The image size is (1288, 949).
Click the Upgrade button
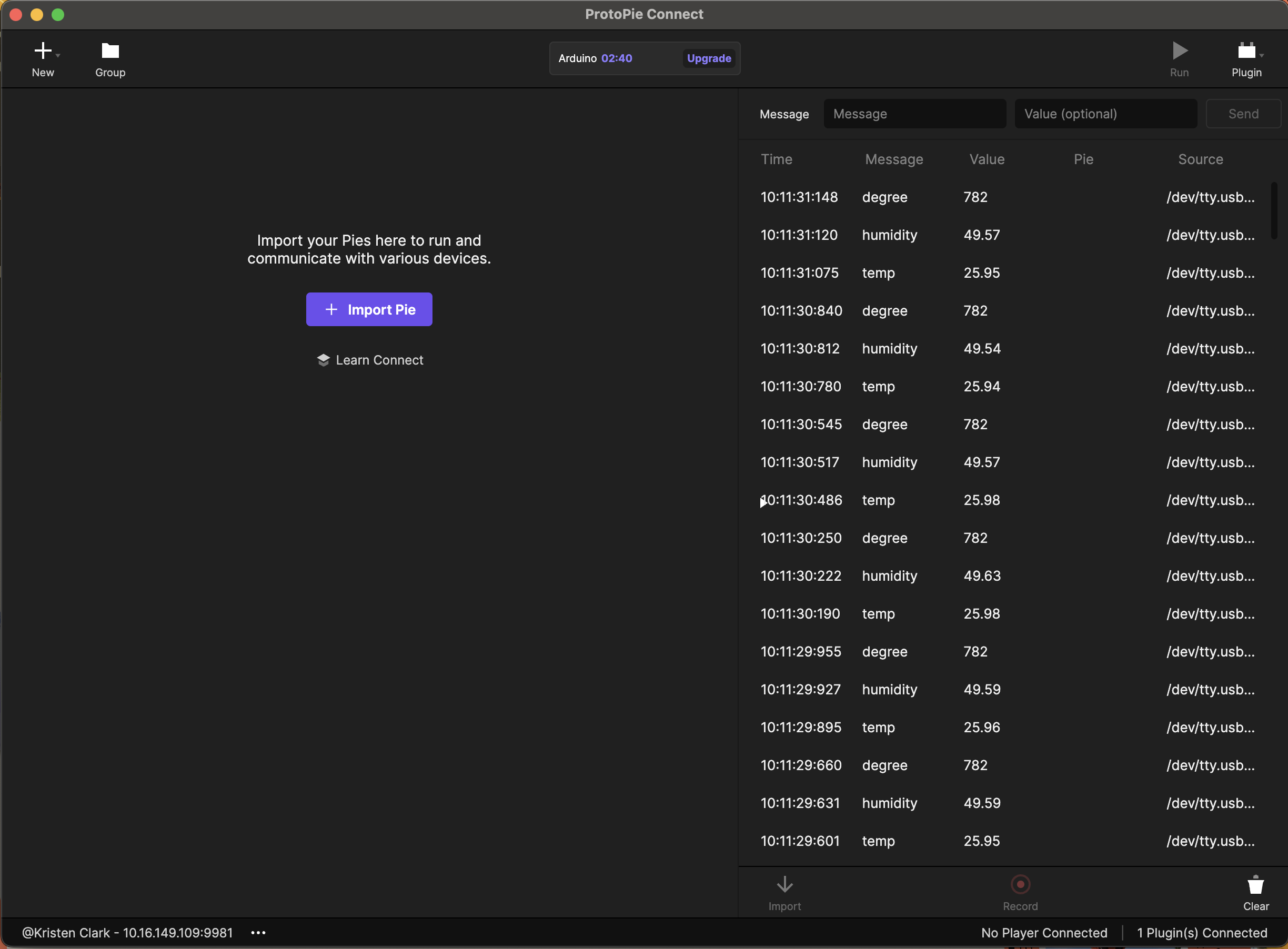click(708, 58)
